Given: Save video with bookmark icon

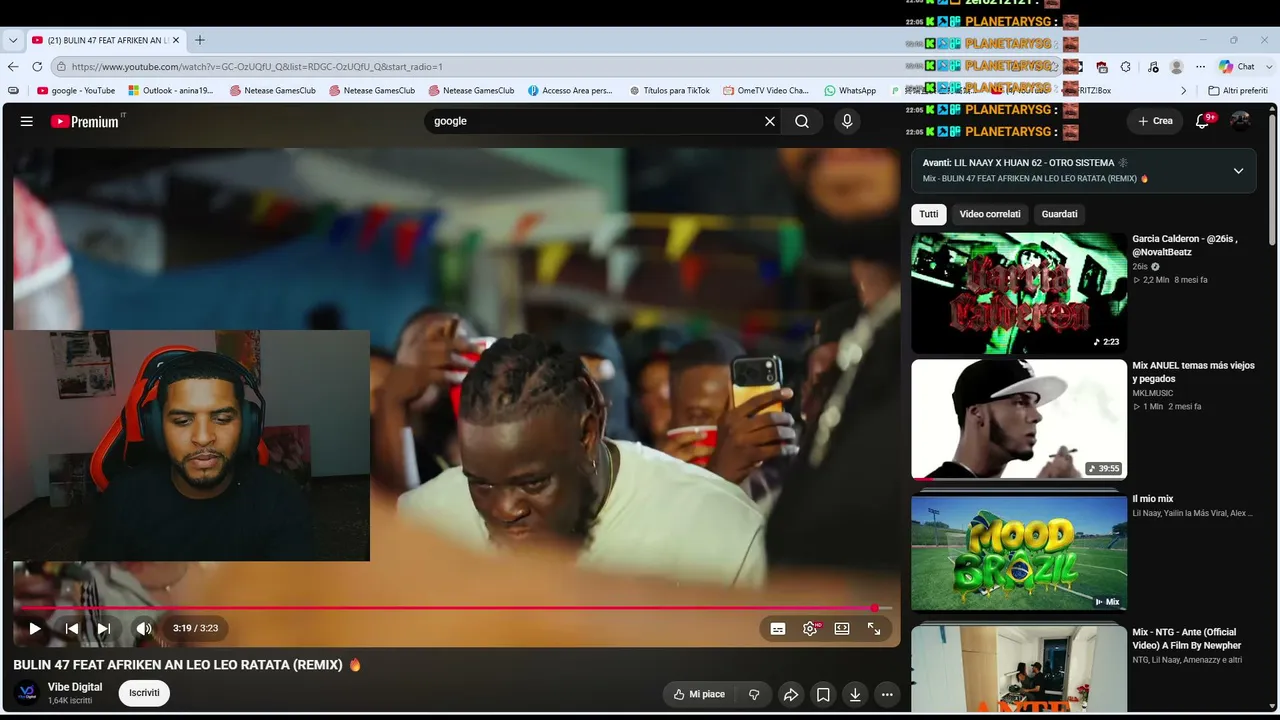Looking at the screenshot, I should (x=823, y=694).
